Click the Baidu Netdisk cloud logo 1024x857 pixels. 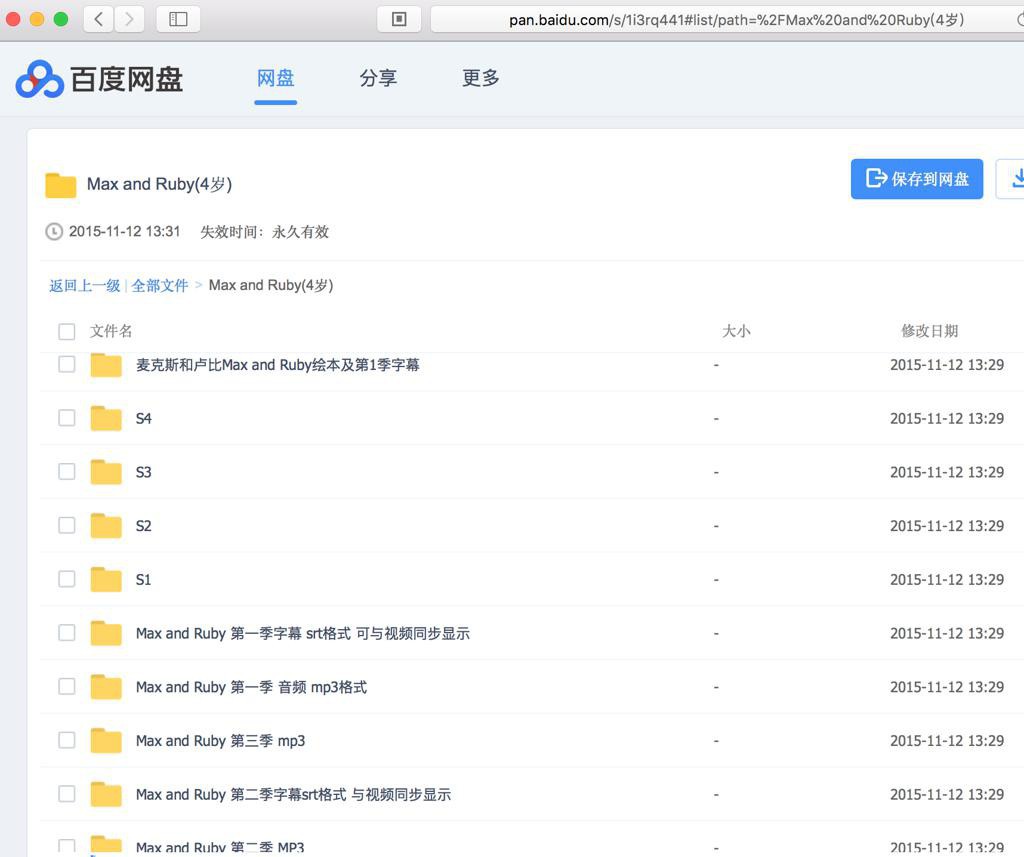click(x=39, y=79)
